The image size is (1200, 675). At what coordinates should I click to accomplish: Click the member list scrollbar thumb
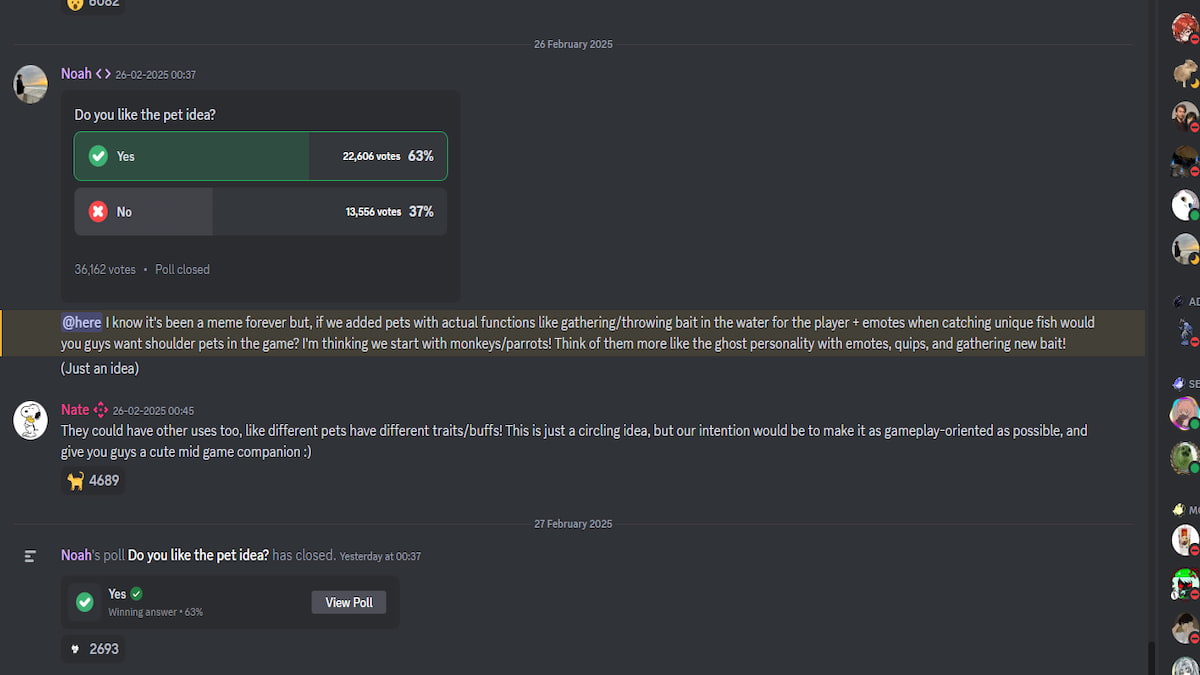1152,658
